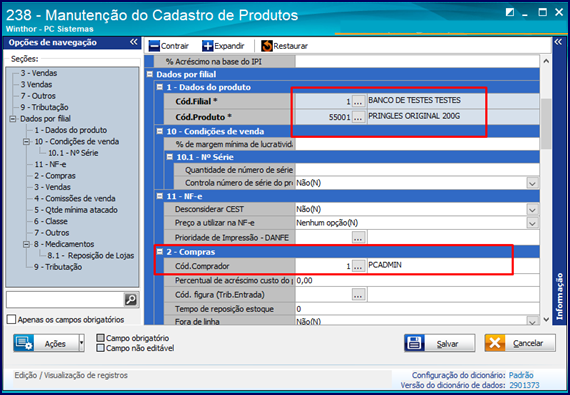This screenshot has width=570, height=395.
Task: Collapse Dados por filial tree node
Action: point(13,119)
